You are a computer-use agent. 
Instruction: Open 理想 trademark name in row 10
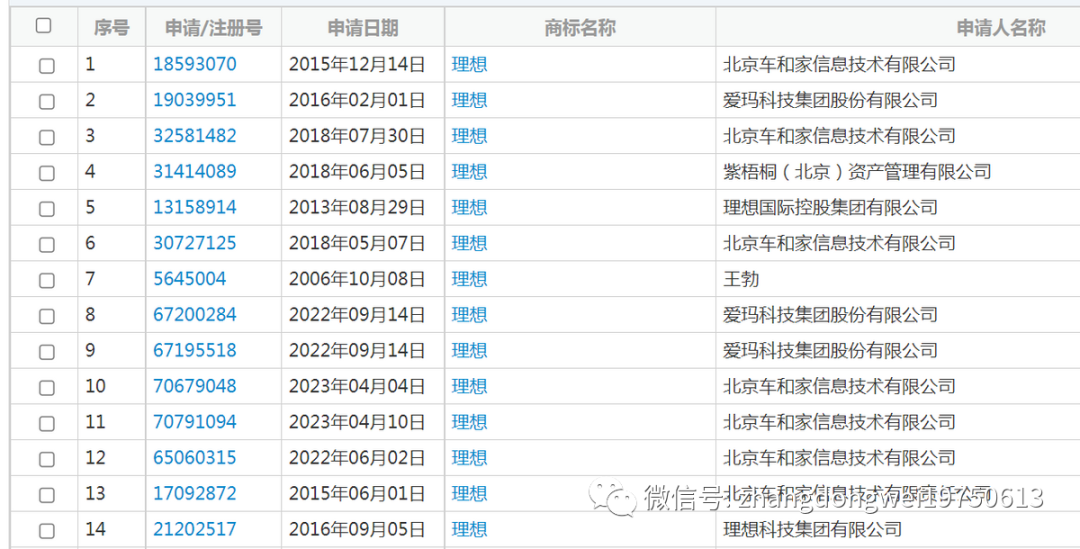469,386
